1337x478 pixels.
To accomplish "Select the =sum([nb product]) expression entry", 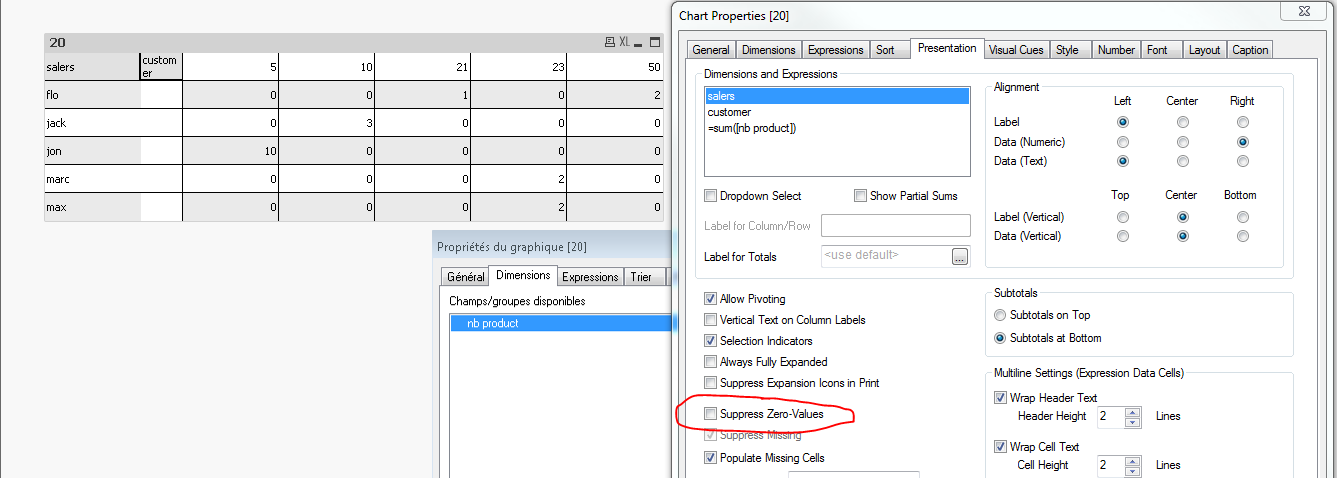I will point(751,128).
